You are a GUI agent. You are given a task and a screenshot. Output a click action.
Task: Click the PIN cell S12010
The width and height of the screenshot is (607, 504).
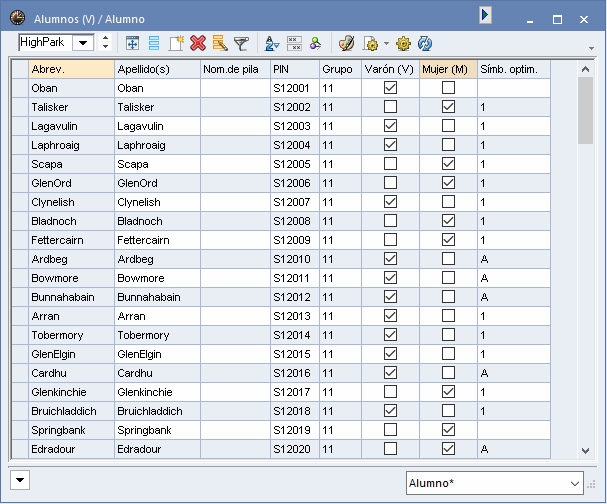(x=292, y=259)
